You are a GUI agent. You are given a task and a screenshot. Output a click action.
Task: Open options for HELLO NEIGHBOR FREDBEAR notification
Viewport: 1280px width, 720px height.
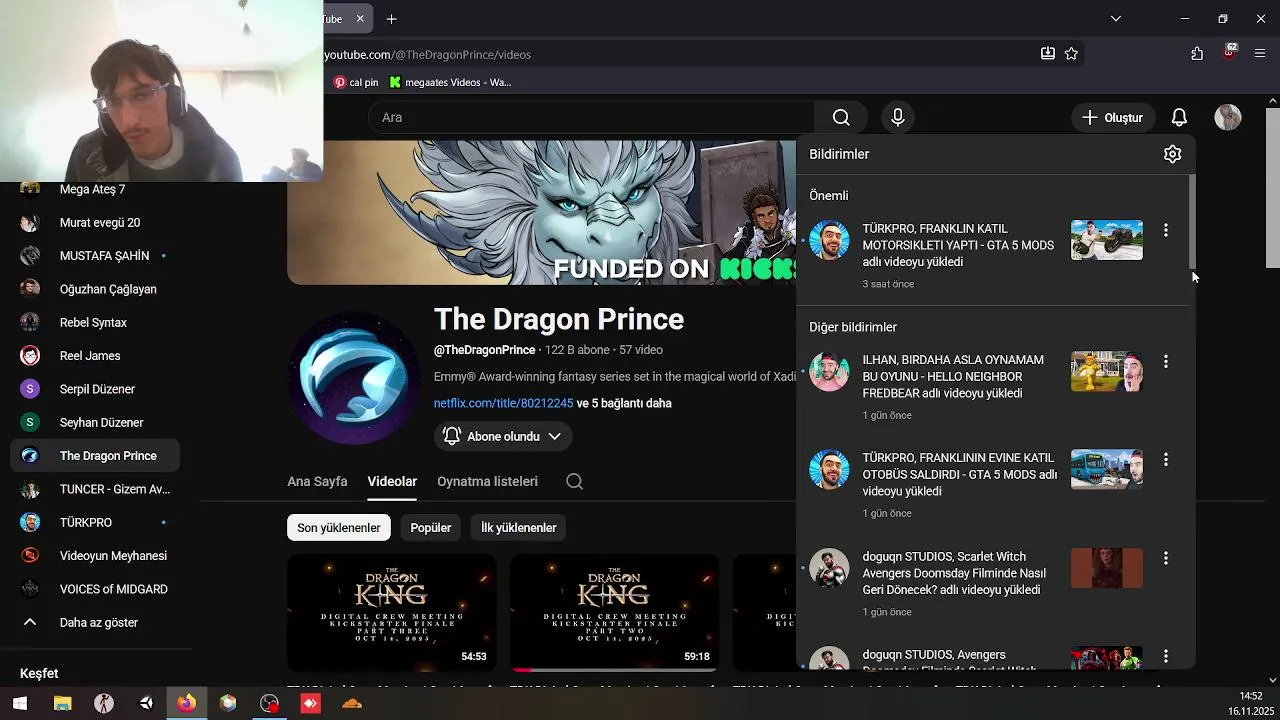(1165, 361)
